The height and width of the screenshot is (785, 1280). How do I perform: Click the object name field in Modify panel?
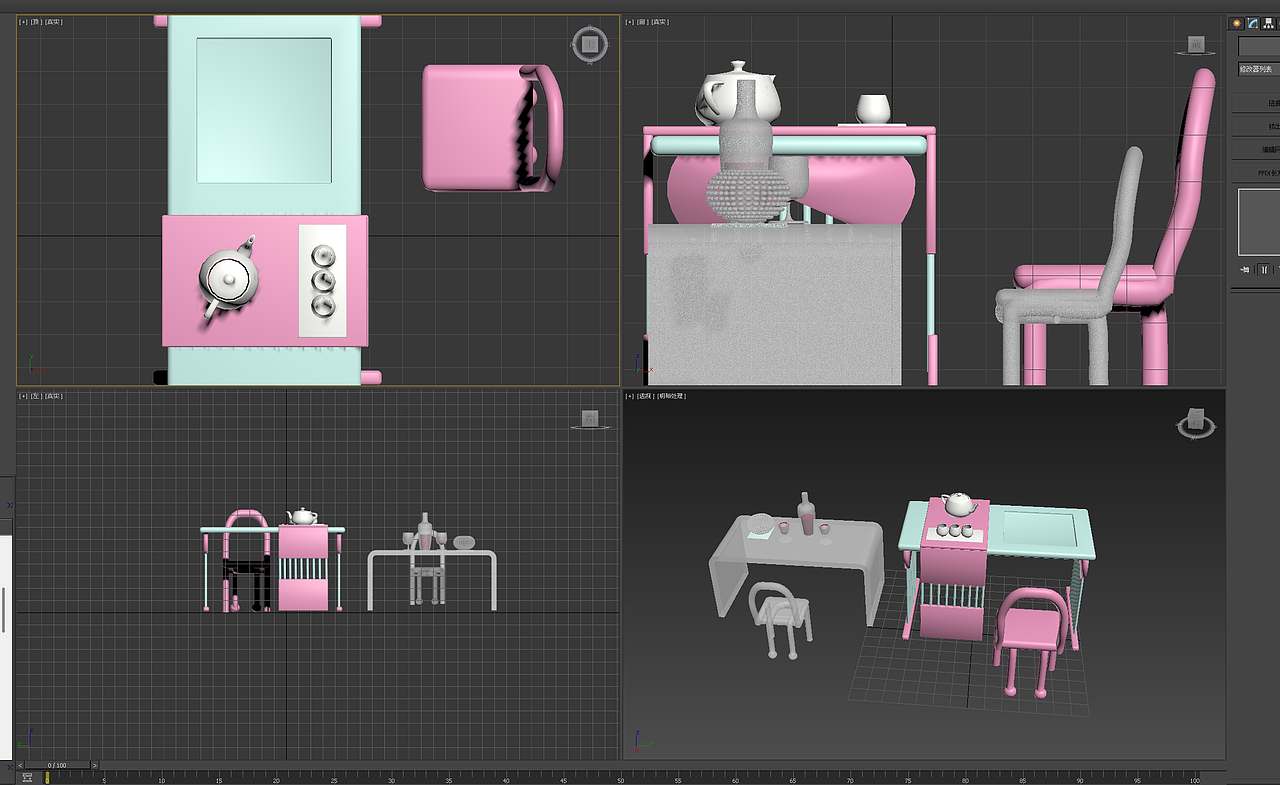pyautogui.click(x=1259, y=46)
